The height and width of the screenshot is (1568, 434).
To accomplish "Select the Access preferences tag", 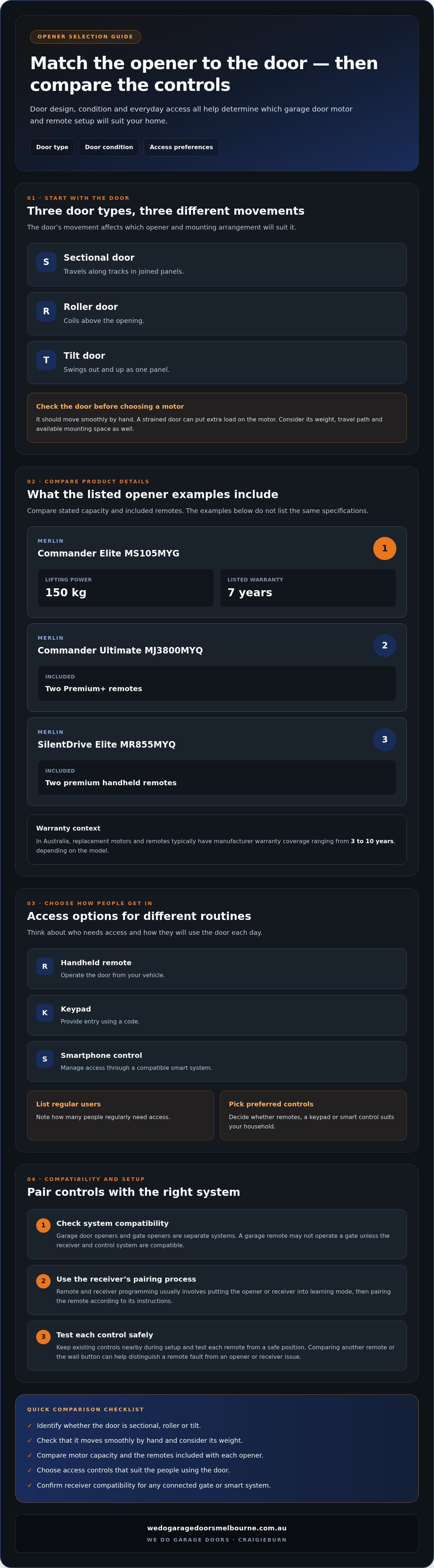I will tap(181, 147).
